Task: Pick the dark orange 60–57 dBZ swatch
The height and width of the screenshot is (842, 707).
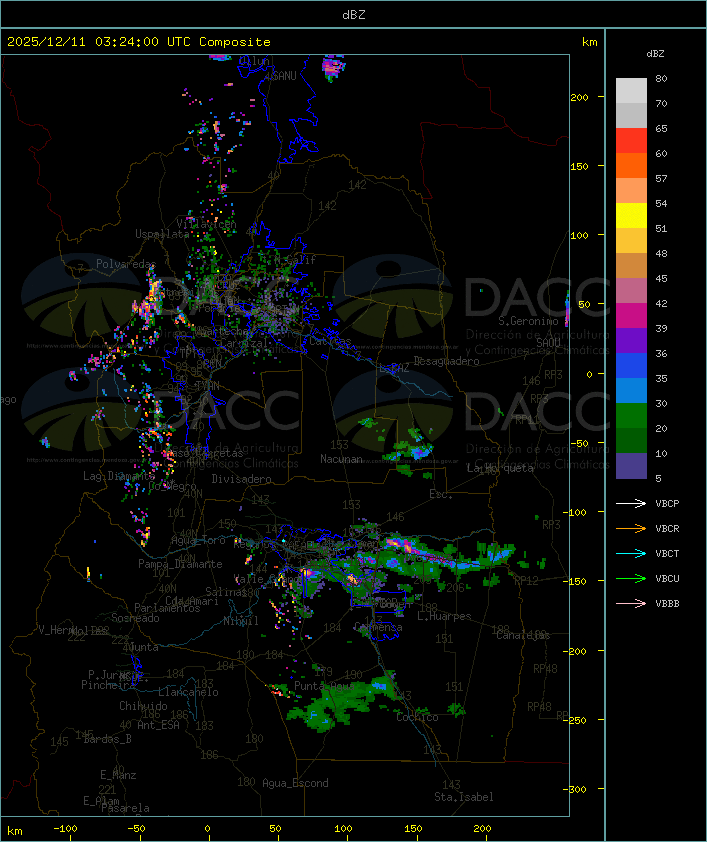Action: coord(631,165)
